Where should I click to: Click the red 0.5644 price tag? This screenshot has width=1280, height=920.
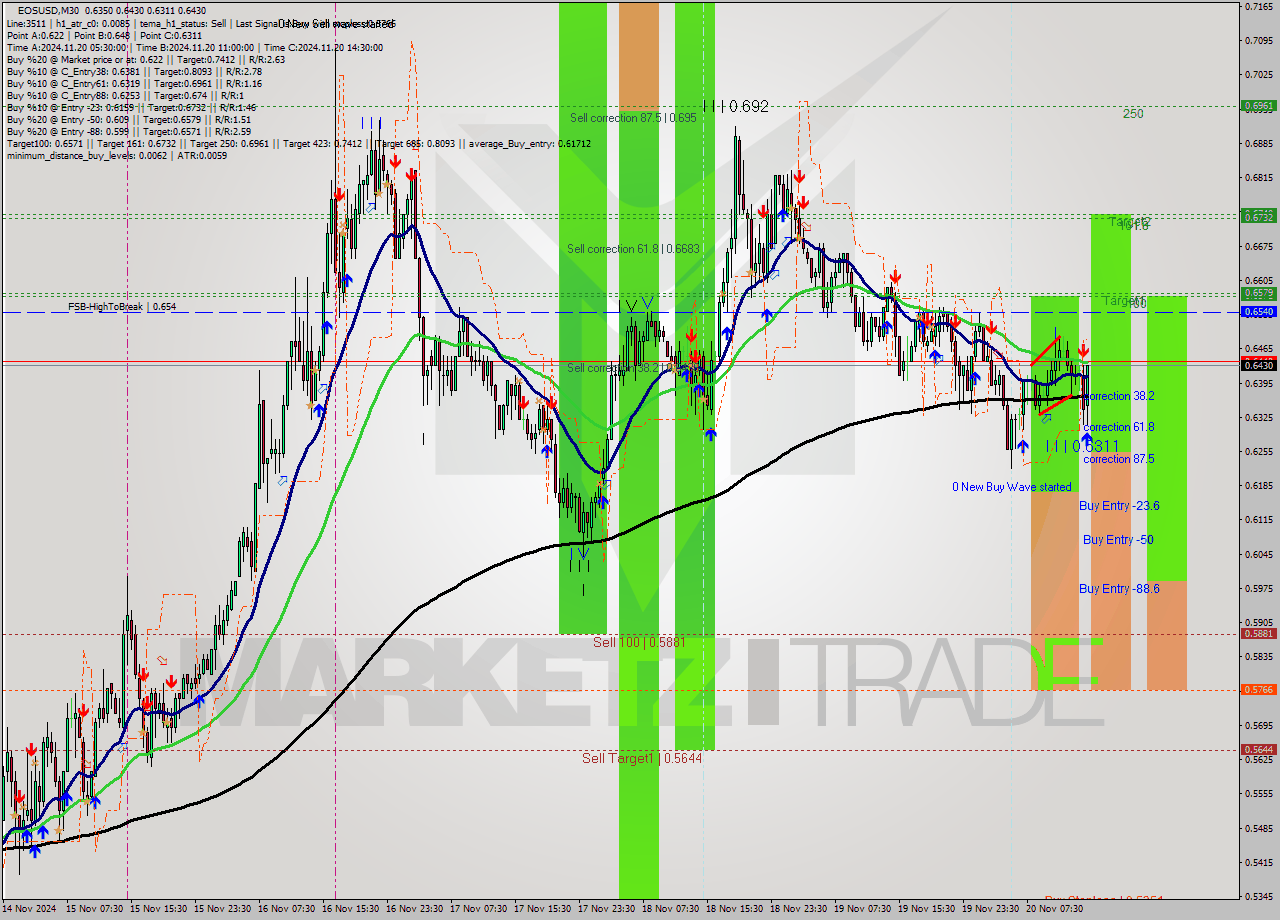pos(1258,749)
